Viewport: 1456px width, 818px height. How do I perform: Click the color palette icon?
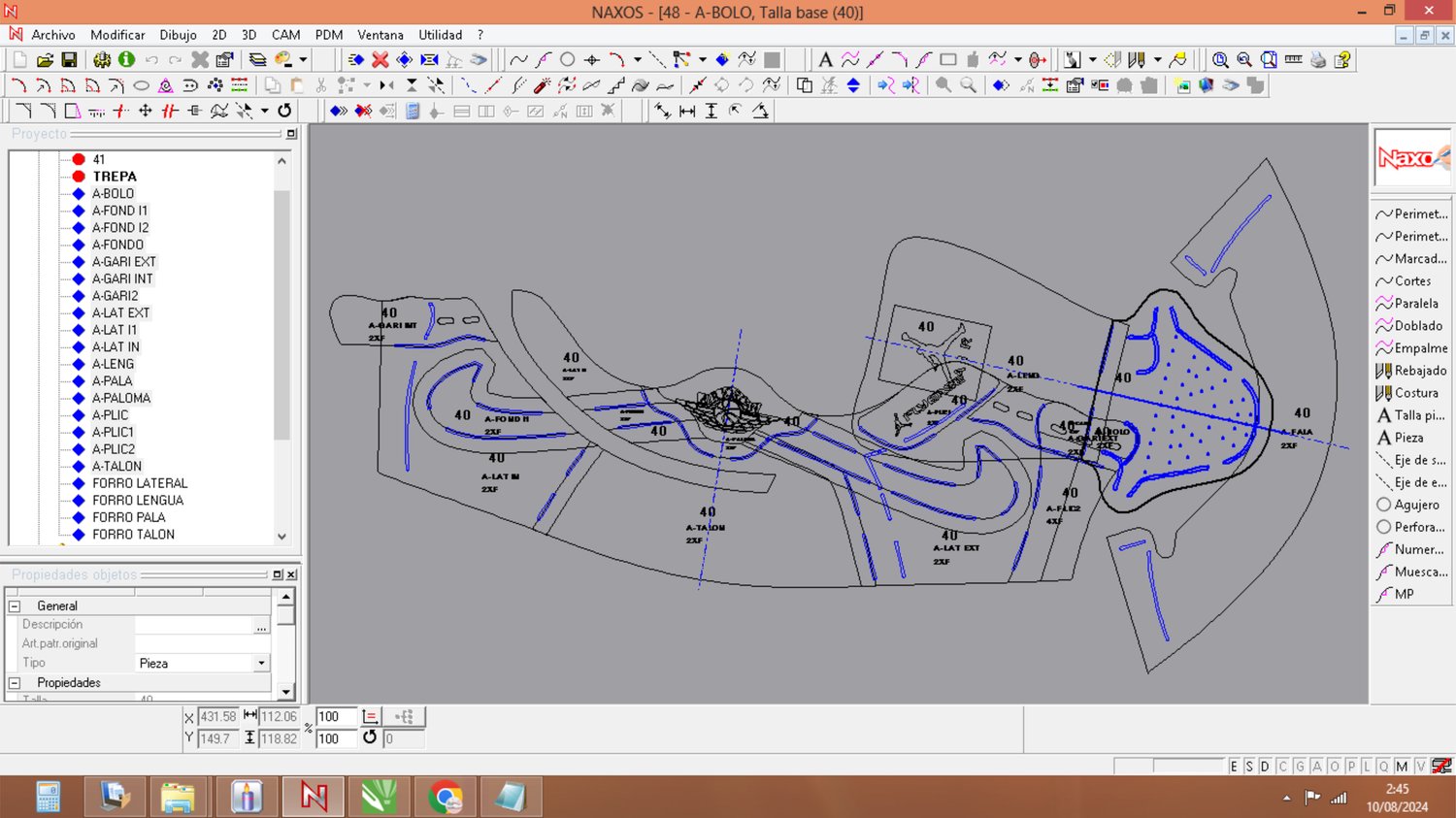pyautogui.click(x=283, y=60)
